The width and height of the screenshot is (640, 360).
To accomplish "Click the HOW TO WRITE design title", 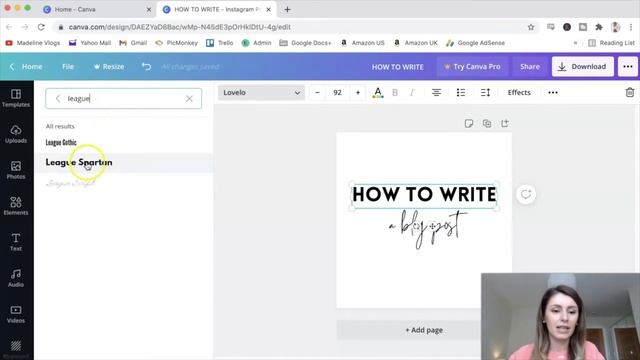I will [398, 67].
